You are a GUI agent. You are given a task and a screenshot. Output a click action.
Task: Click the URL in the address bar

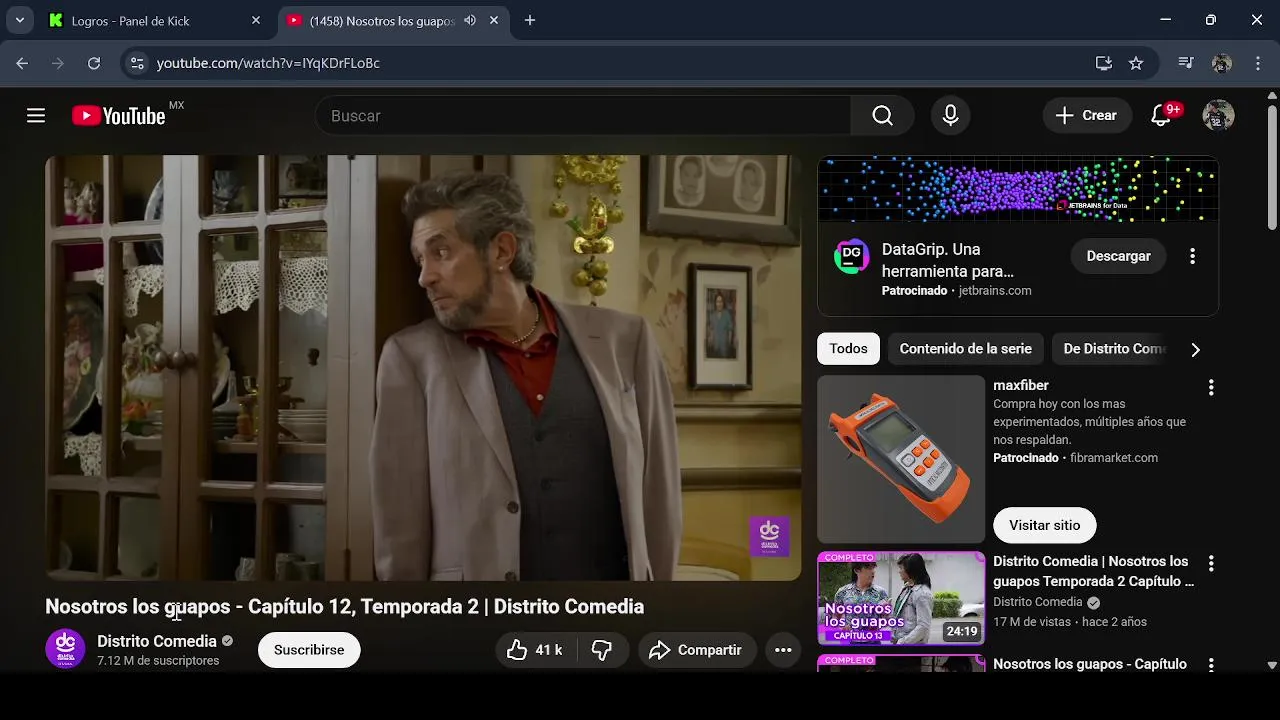(268, 63)
